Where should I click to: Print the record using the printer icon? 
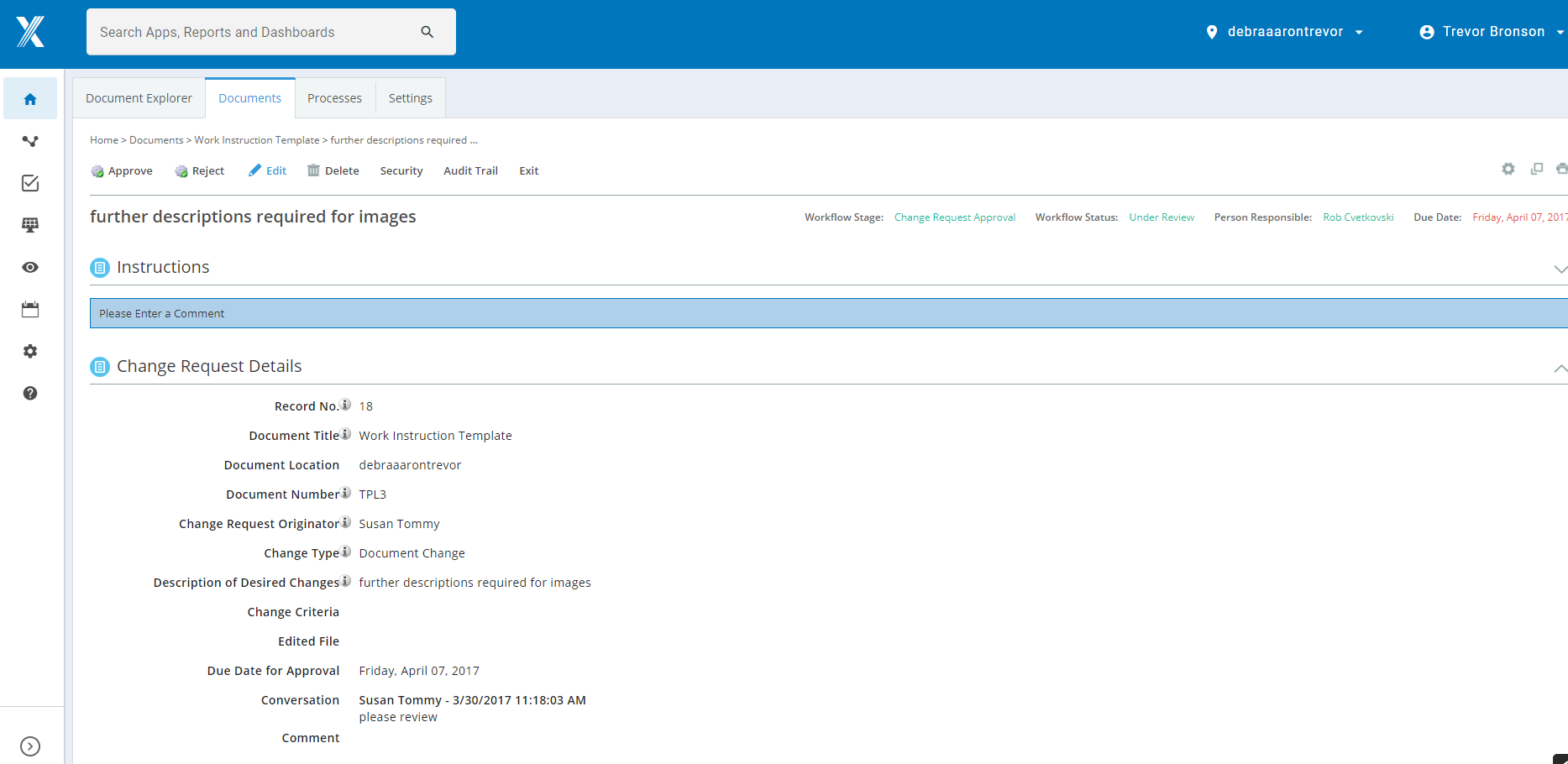point(1562,169)
